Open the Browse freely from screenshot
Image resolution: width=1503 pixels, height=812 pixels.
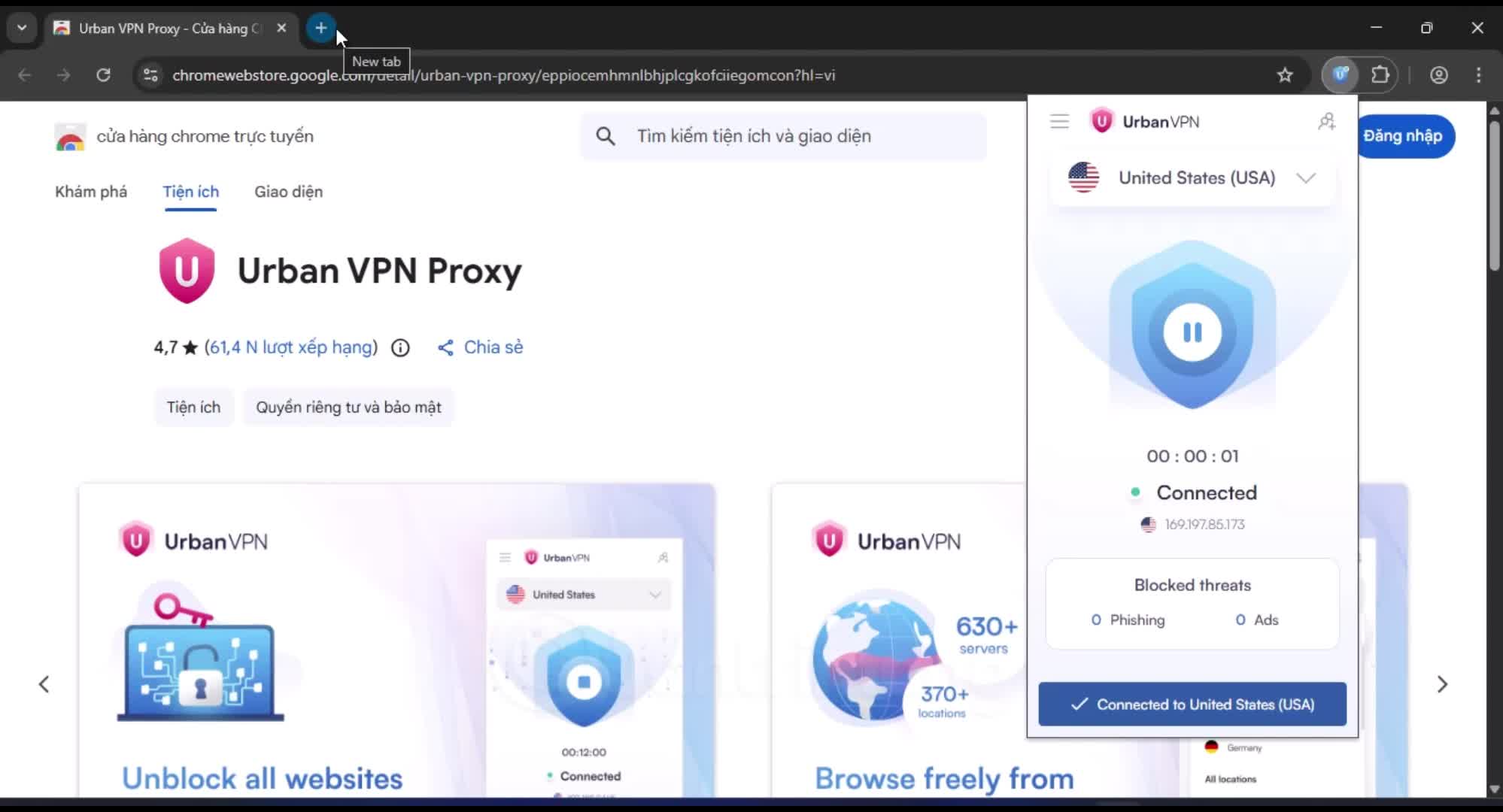coord(900,641)
